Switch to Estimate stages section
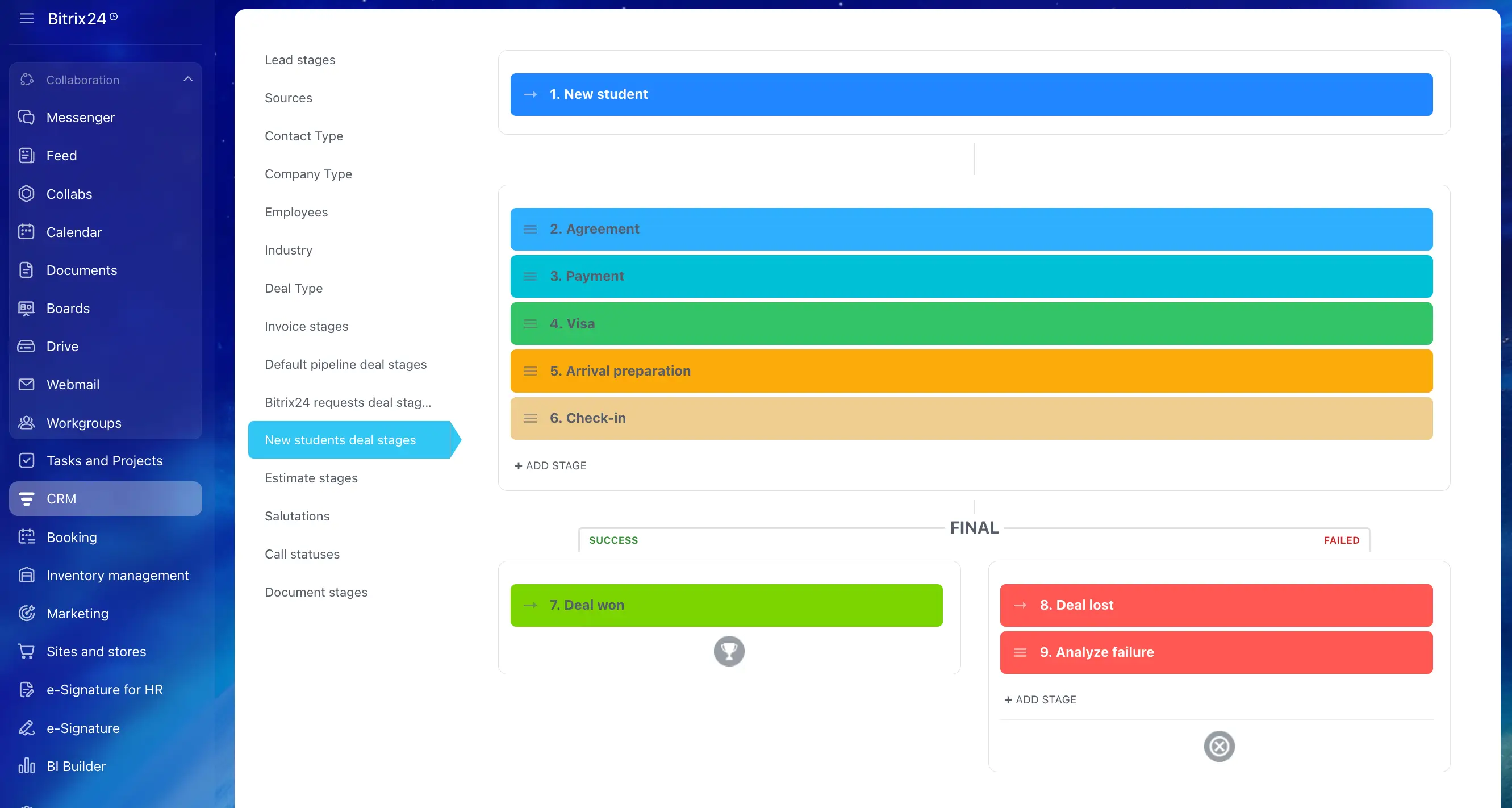This screenshot has width=1512, height=808. (x=311, y=478)
